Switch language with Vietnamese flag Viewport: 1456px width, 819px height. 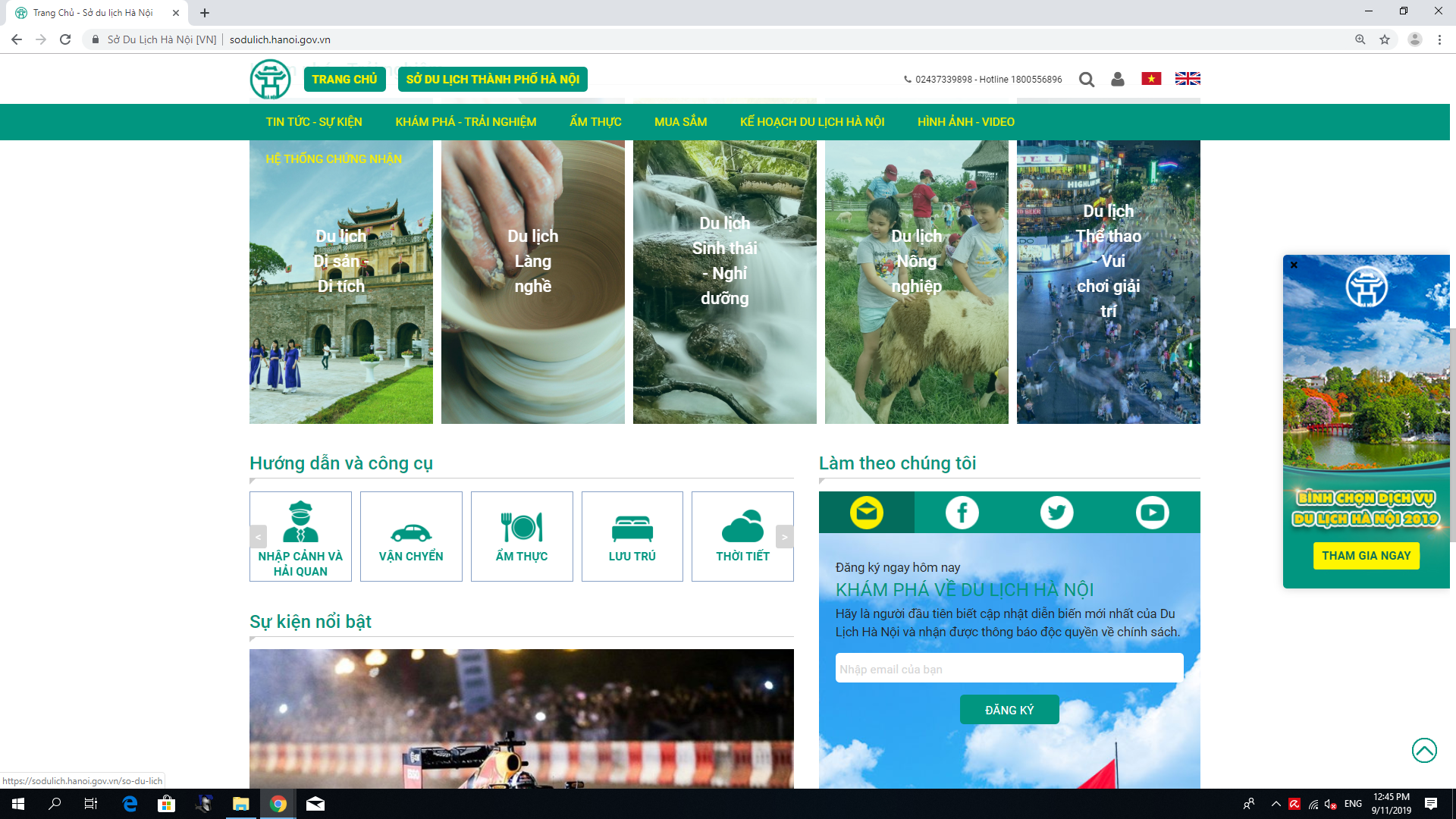point(1151,79)
